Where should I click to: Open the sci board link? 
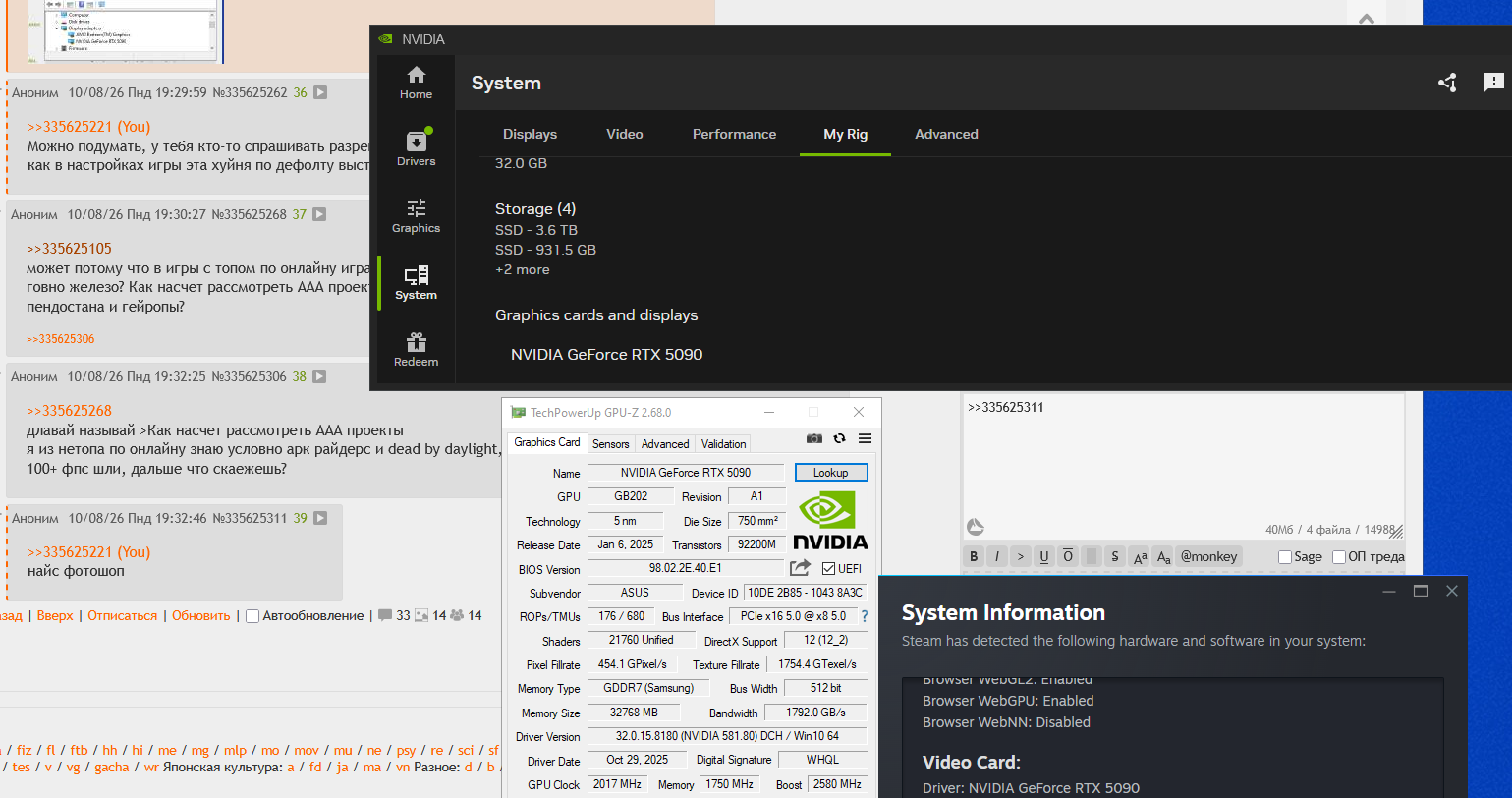point(466,750)
